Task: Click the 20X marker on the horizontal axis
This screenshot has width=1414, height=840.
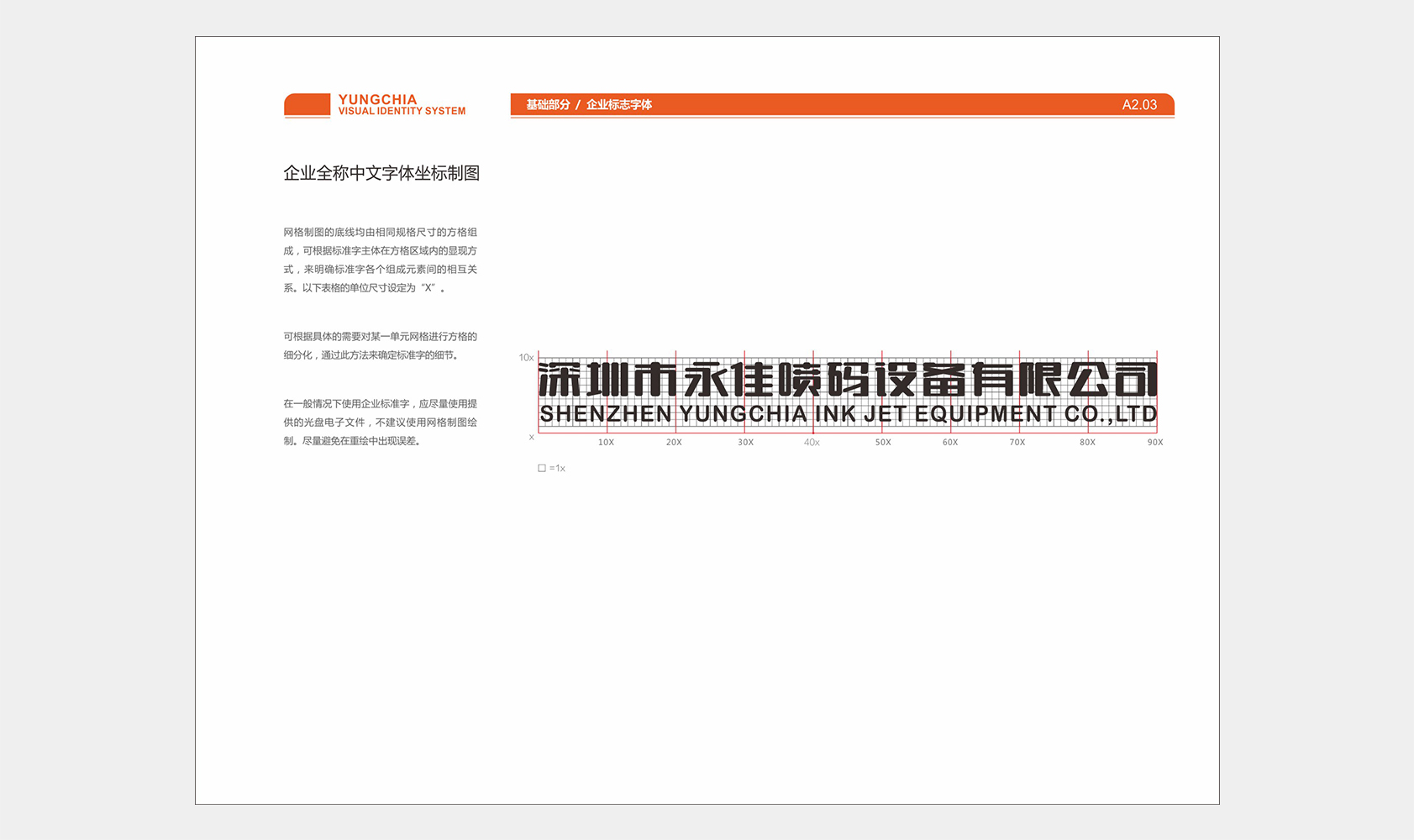Action: click(674, 442)
